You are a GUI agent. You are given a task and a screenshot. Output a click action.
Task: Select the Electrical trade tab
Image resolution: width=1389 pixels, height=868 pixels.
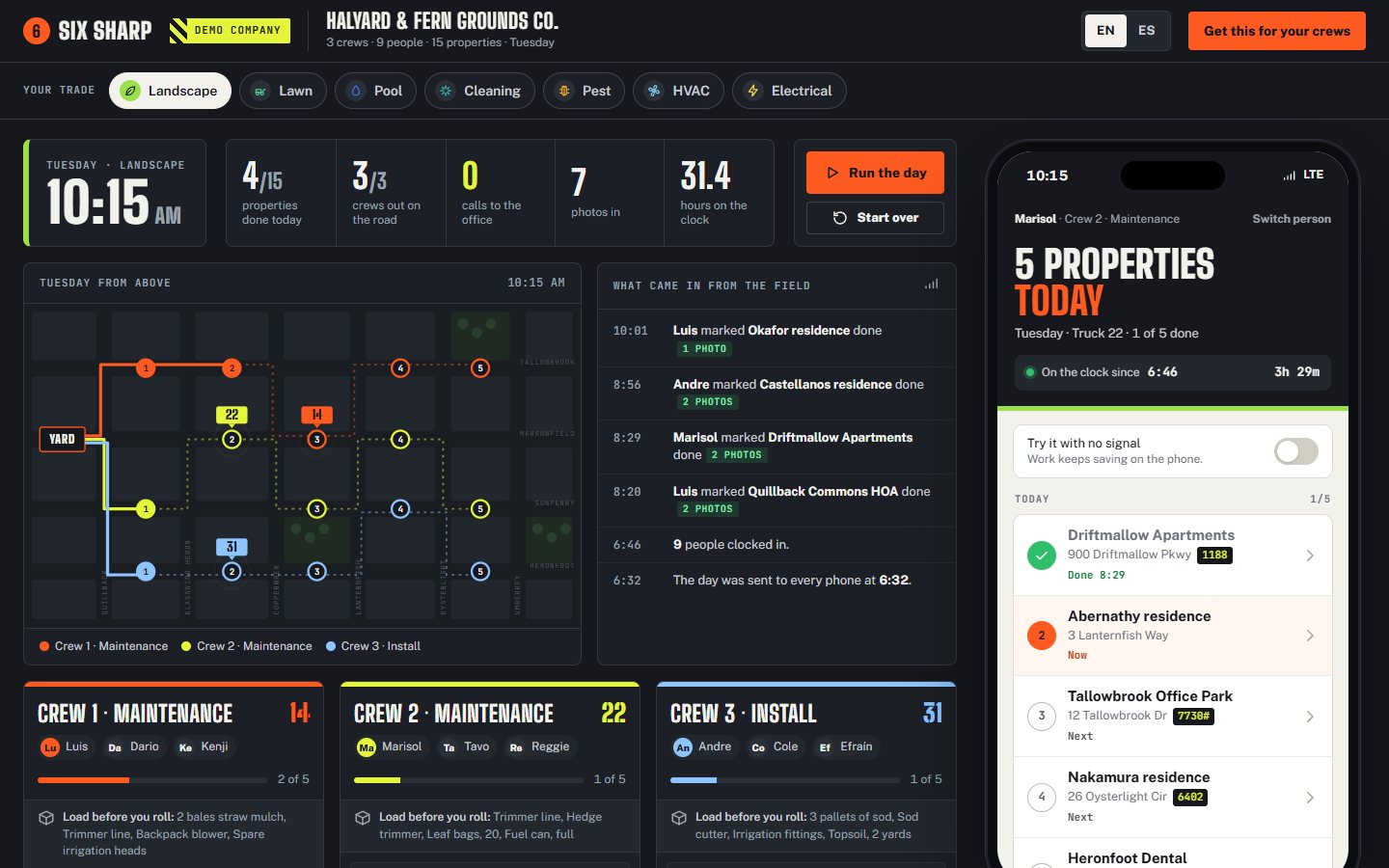tap(789, 91)
